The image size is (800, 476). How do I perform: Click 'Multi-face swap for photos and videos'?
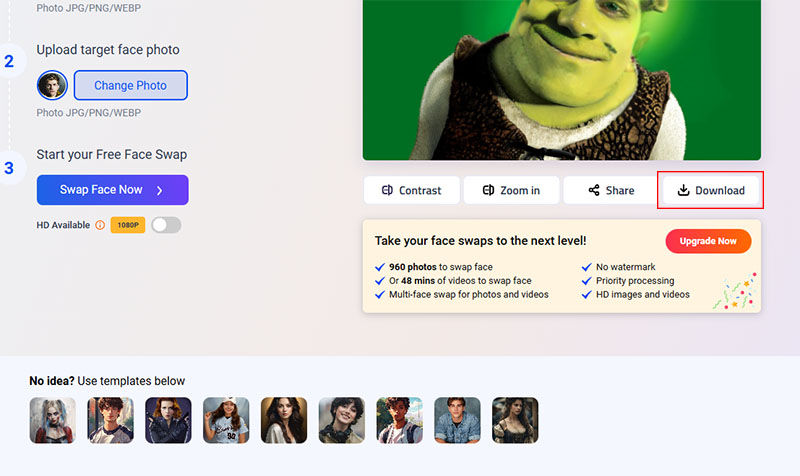pyautogui.click(x=469, y=294)
